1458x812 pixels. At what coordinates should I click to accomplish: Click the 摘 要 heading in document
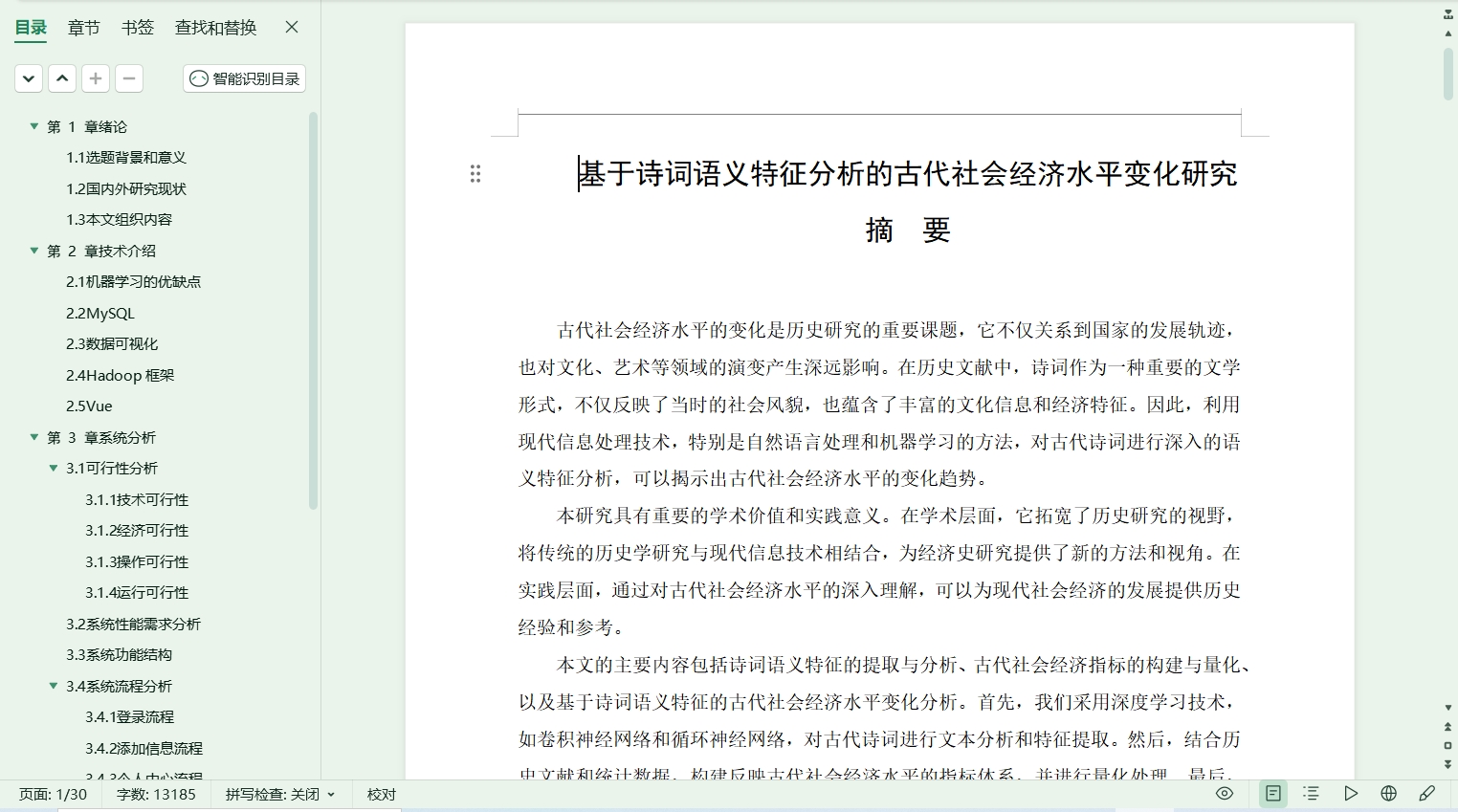point(908,230)
